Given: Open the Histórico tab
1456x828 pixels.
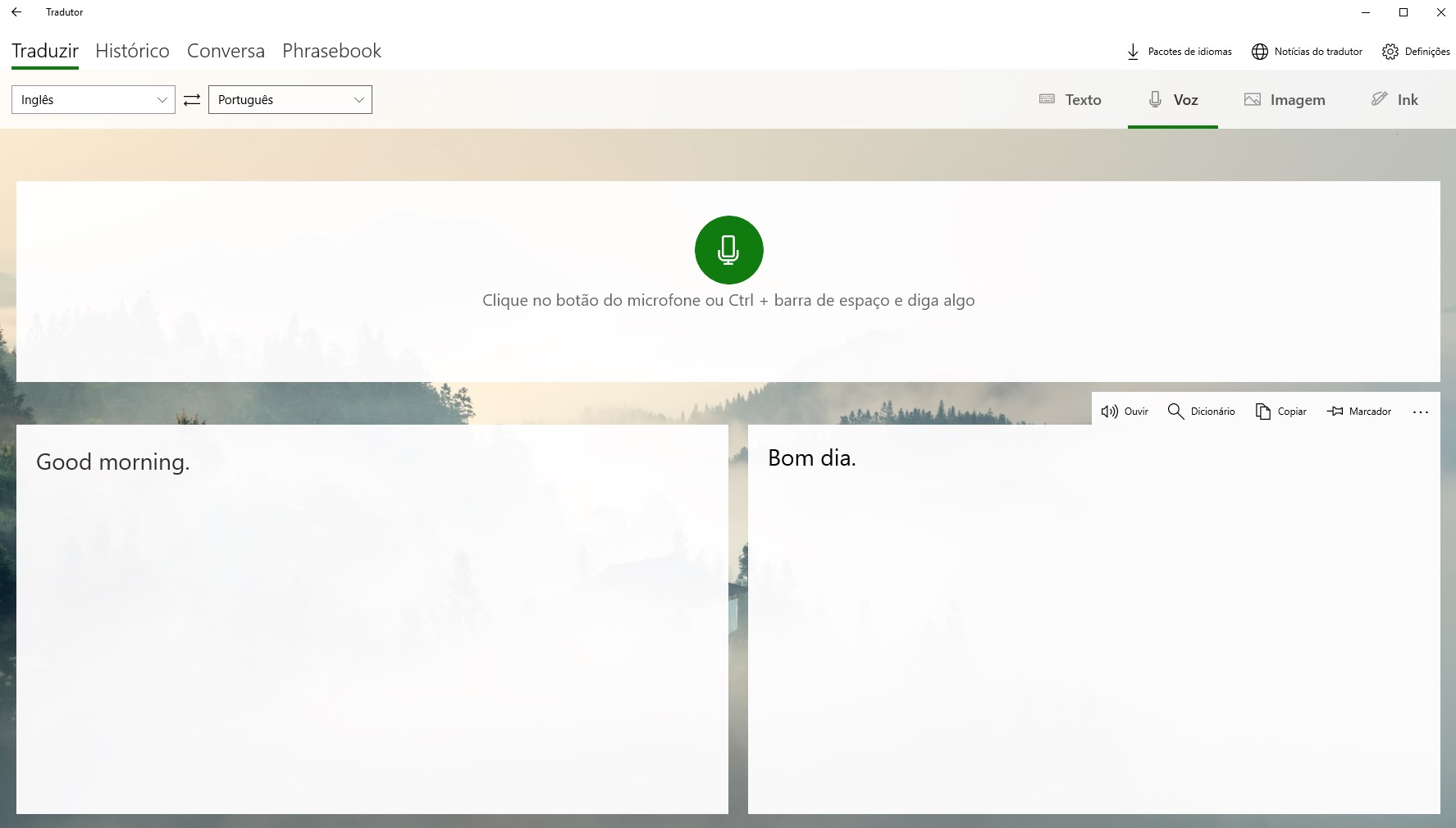Looking at the screenshot, I should [x=132, y=51].
